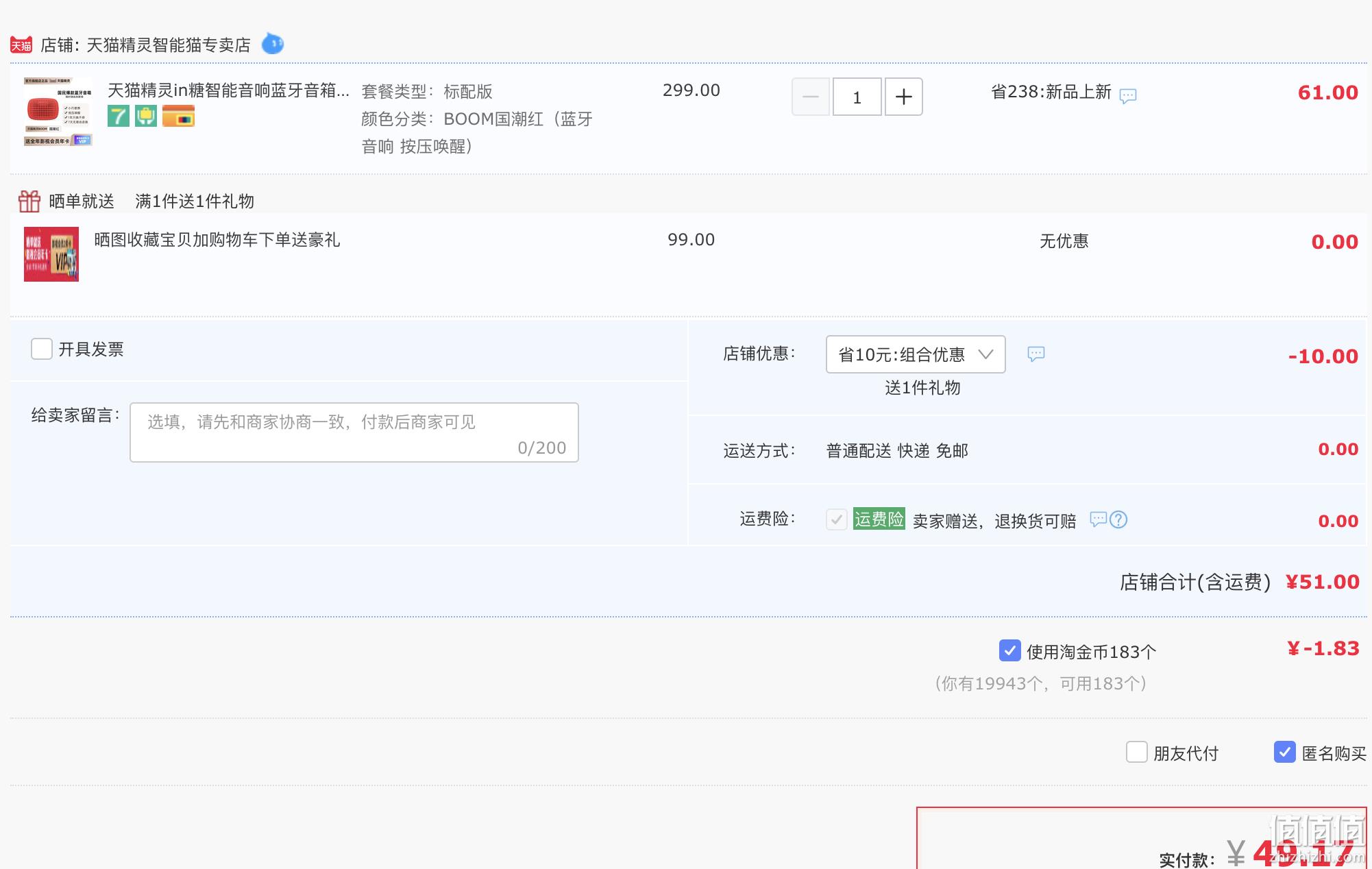Increase quantity with the plus button
This screenshot has width=1372, height=869.
(x=903, y=97)
